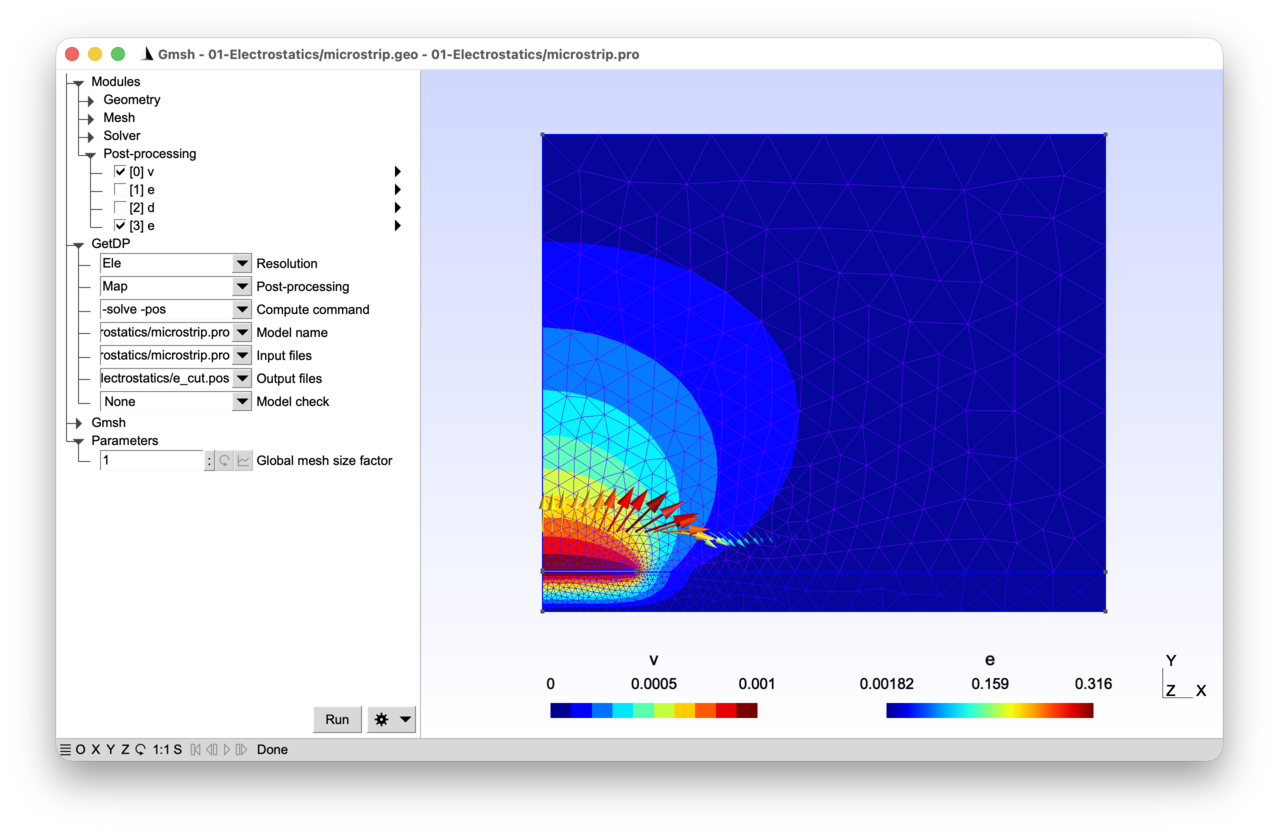
Task: Open the Output files dropdown
Action: pyautogui.click(x=242, y=378)
